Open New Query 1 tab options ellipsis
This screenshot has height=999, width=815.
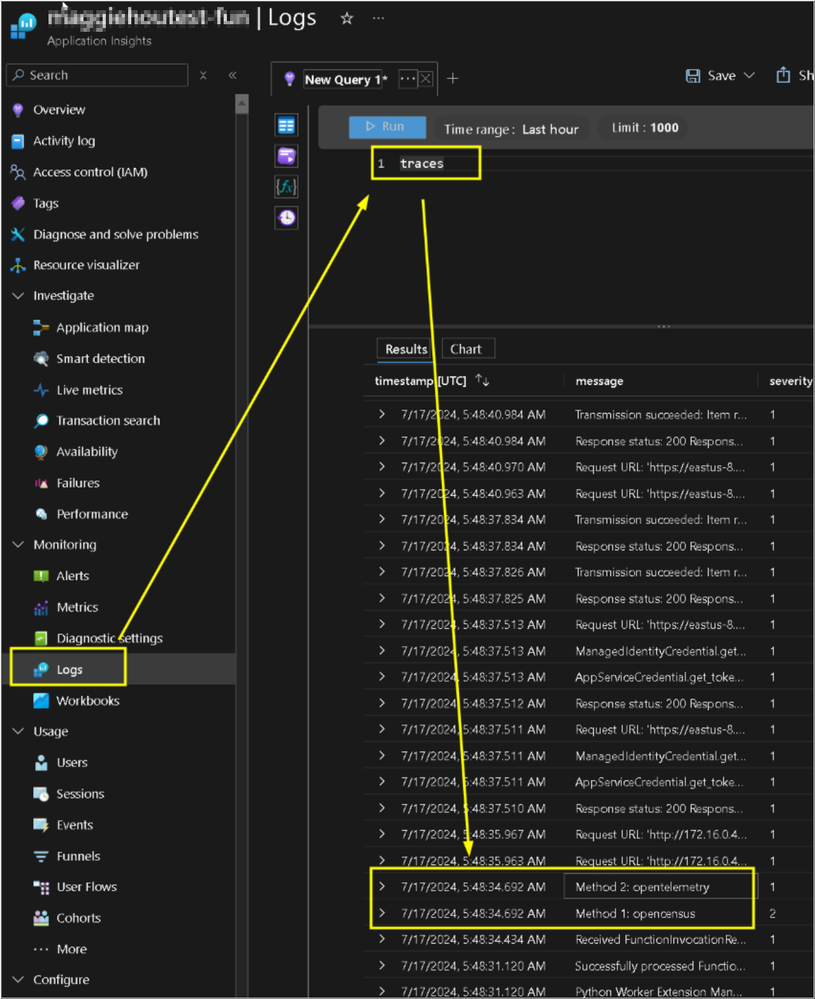pos(408,79)
